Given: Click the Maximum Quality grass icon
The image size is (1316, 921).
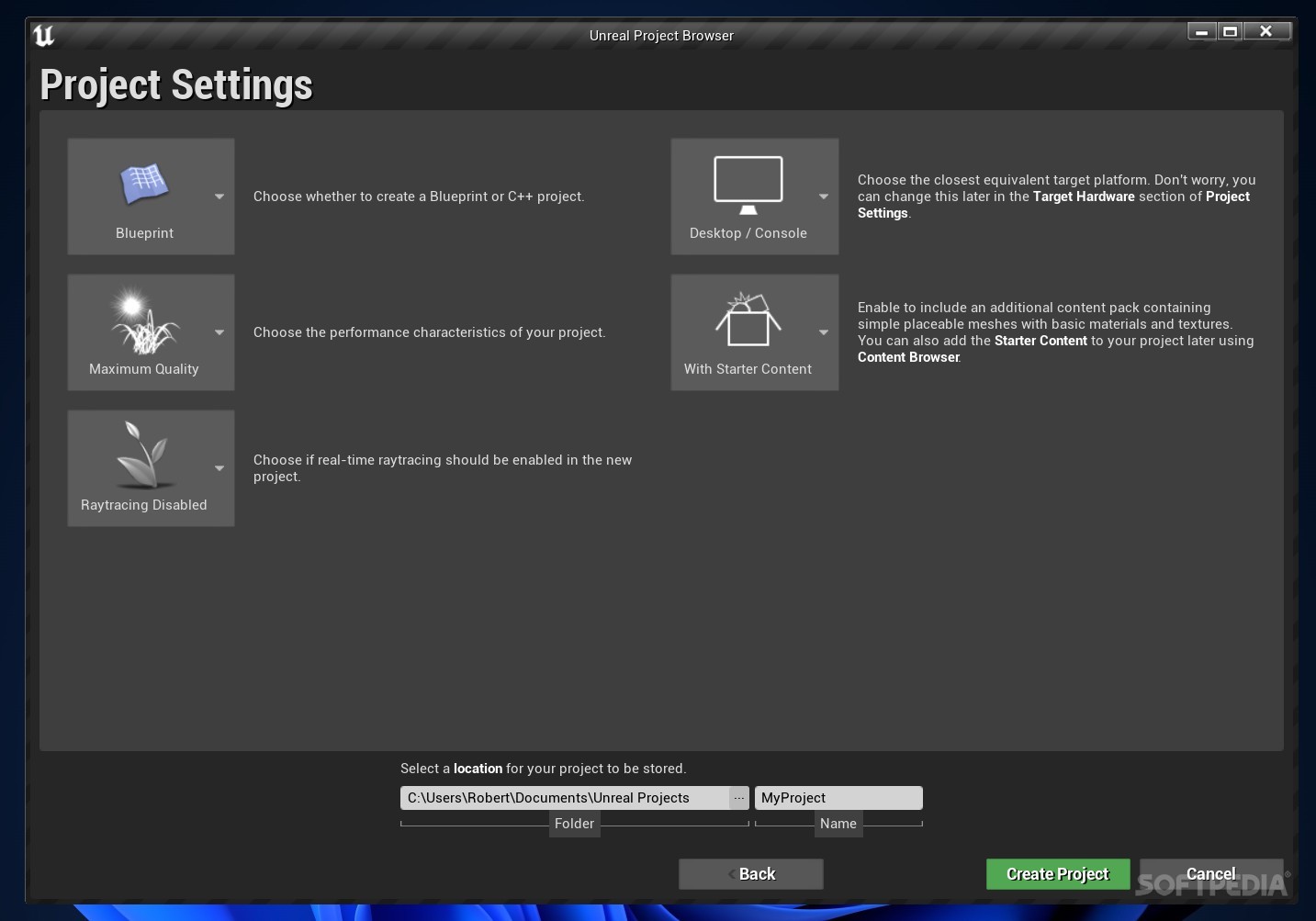Looking at the screenshot, I should [144, 321].
